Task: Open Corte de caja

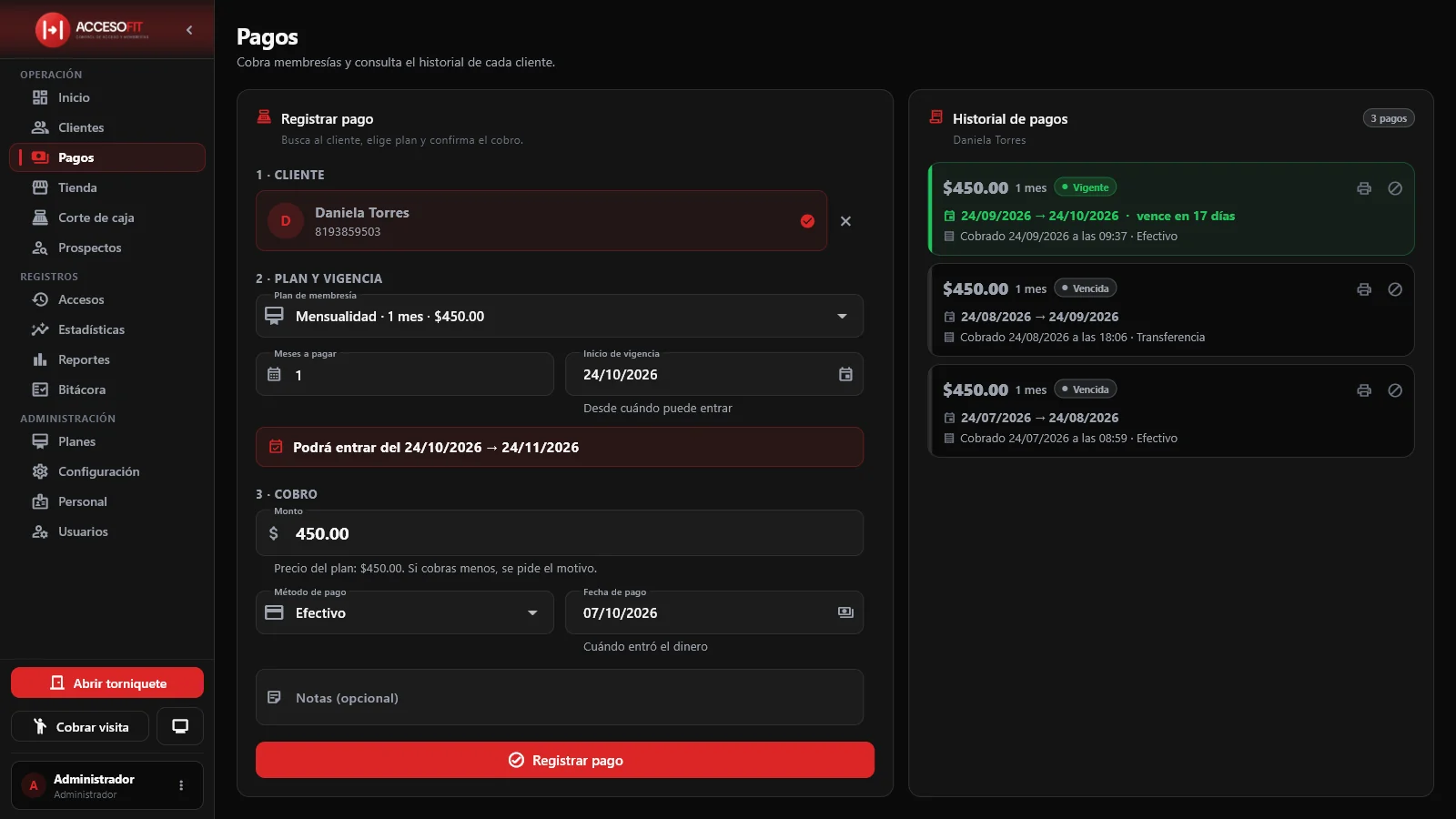Action: click(107, 217)
